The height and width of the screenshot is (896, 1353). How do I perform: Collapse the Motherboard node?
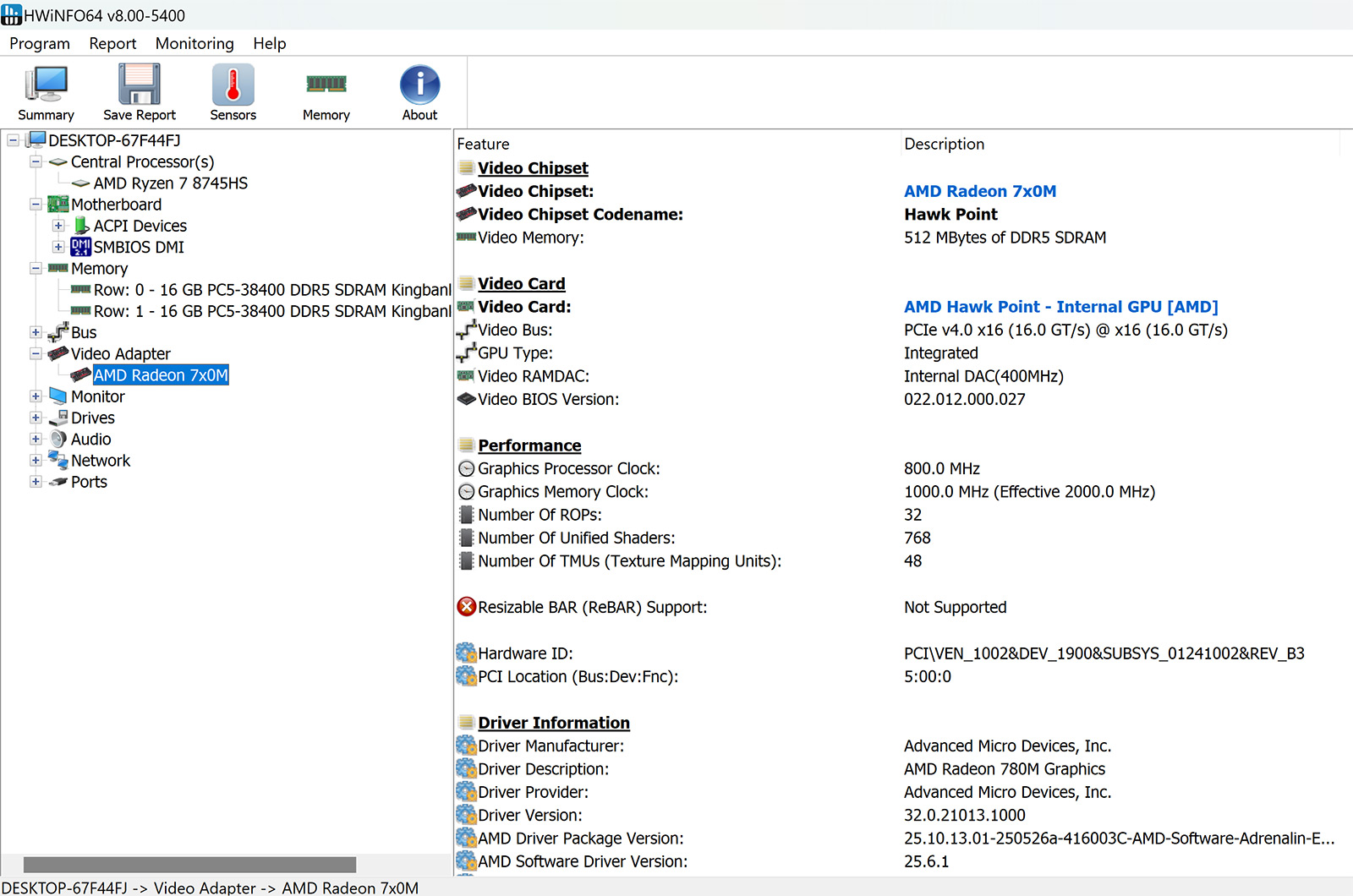tap(36, 205)
